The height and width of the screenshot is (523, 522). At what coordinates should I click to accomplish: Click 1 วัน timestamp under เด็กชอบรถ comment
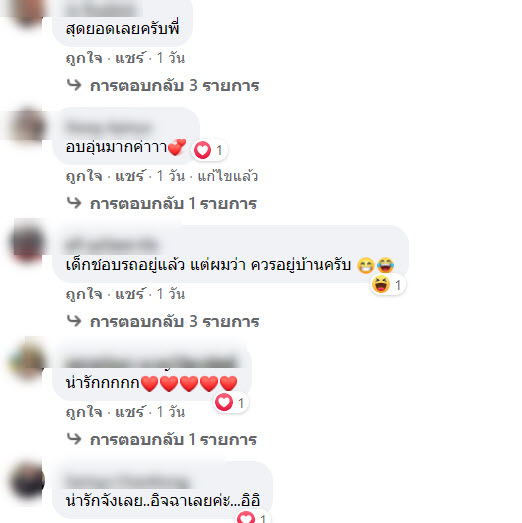coord(170,294)
